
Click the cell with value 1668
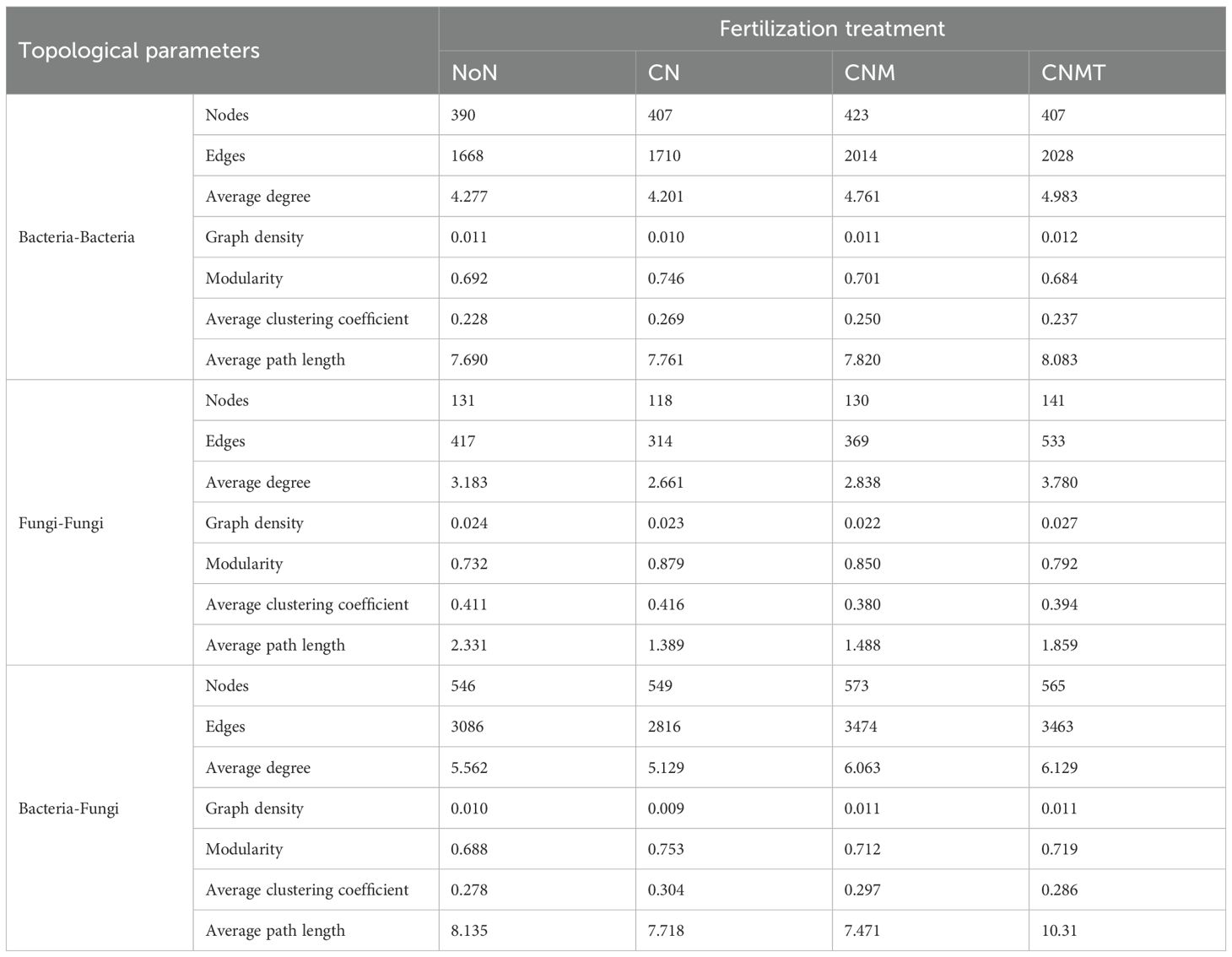[467, 156]
